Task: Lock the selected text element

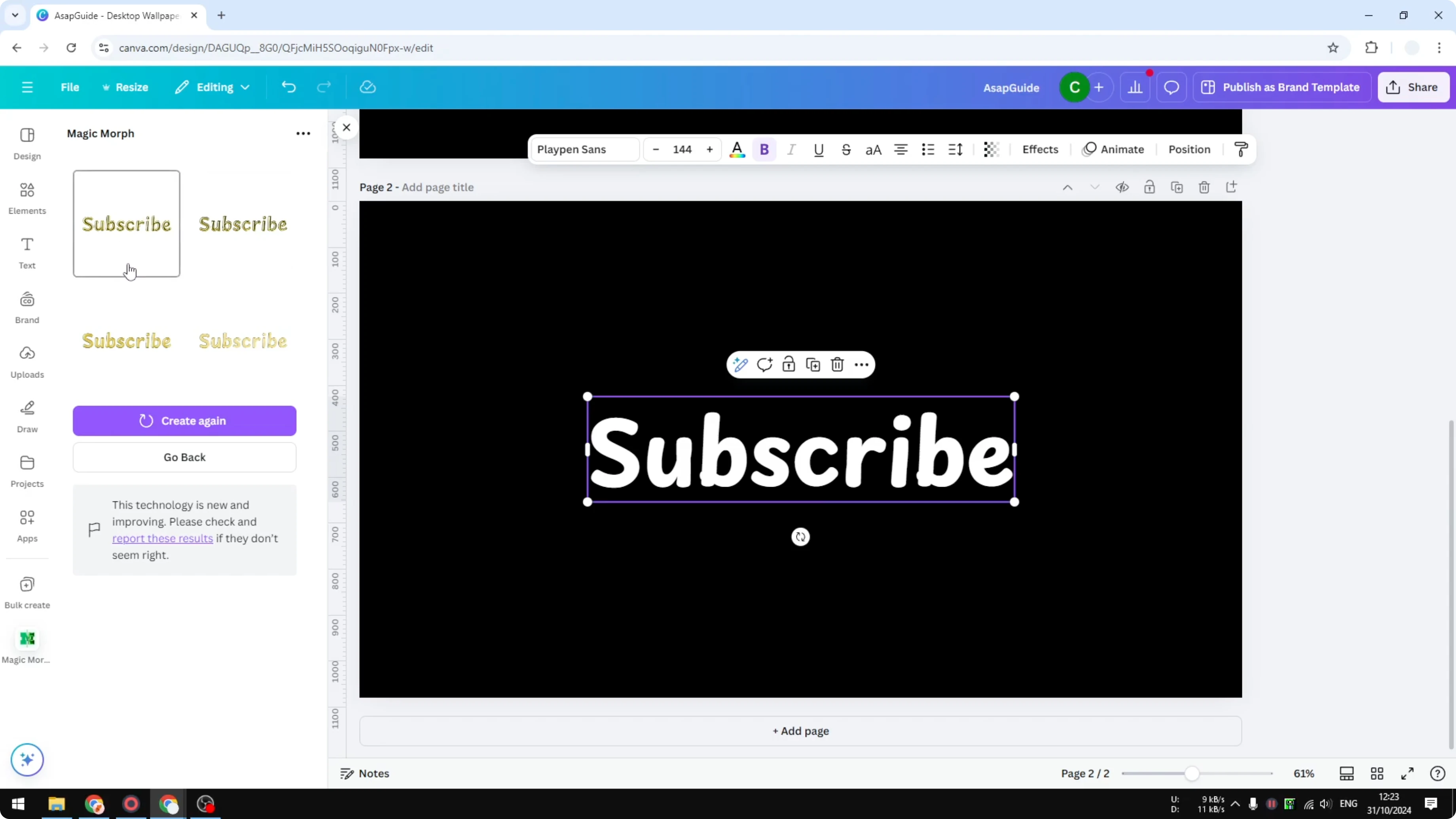Action: point(789,364)
